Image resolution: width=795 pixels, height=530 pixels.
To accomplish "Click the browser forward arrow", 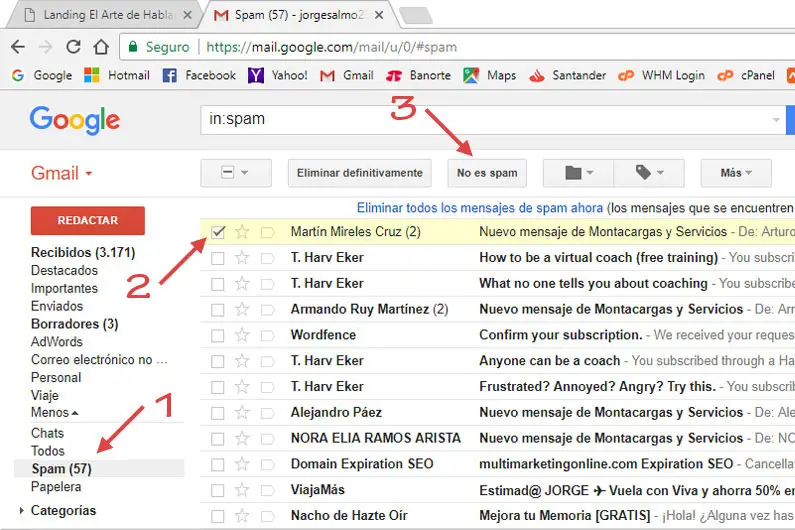I will [46, 47].
